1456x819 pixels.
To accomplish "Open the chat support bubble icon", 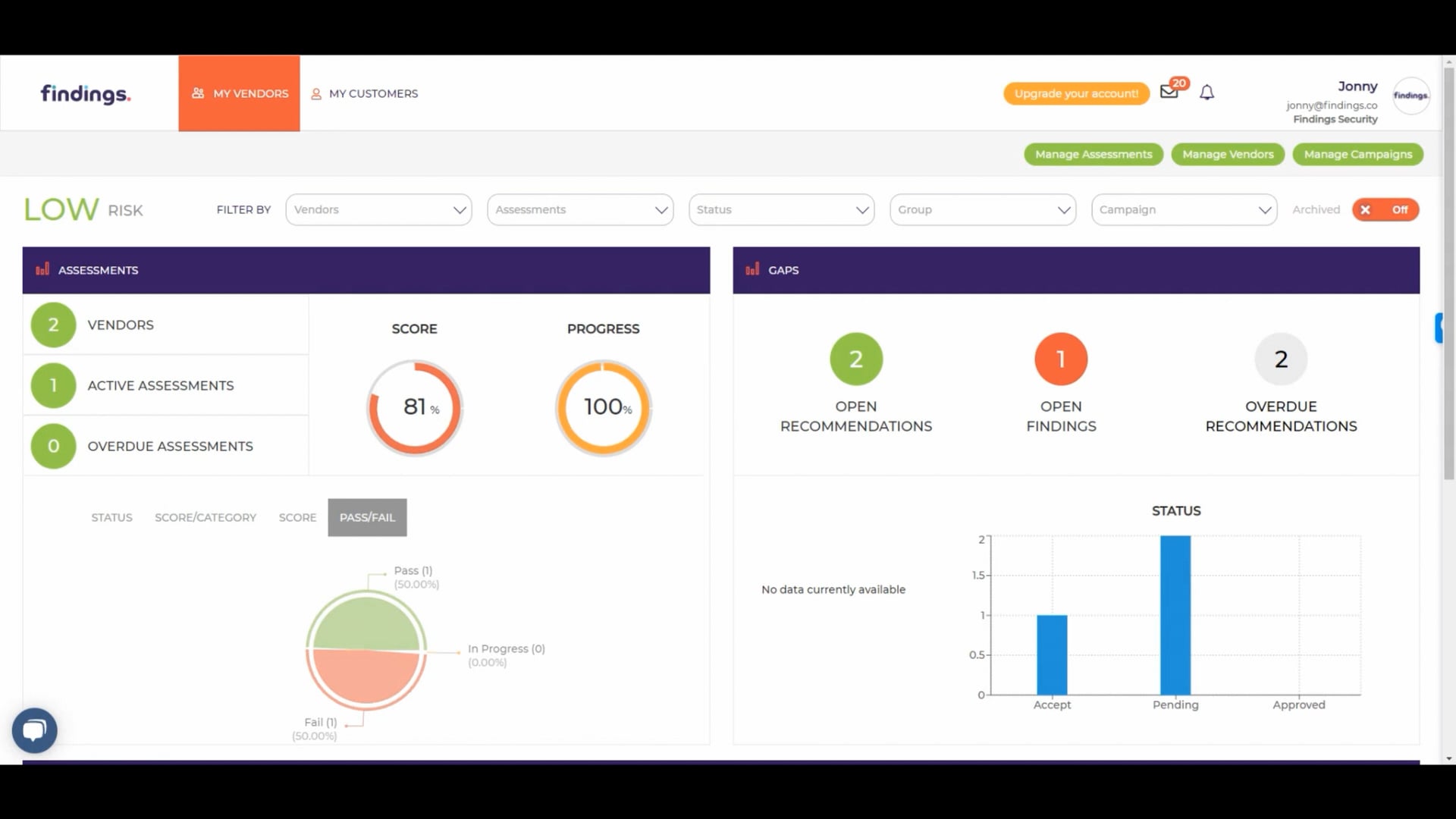I will [x=35, y=730].
